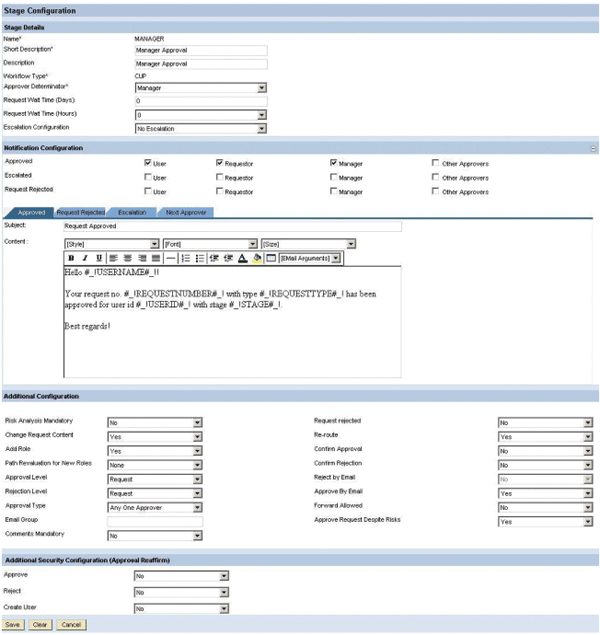The height and width of the screenshot is (635, 600).
Task: Switch to the Next Approver tab
Action: [186, 212]
